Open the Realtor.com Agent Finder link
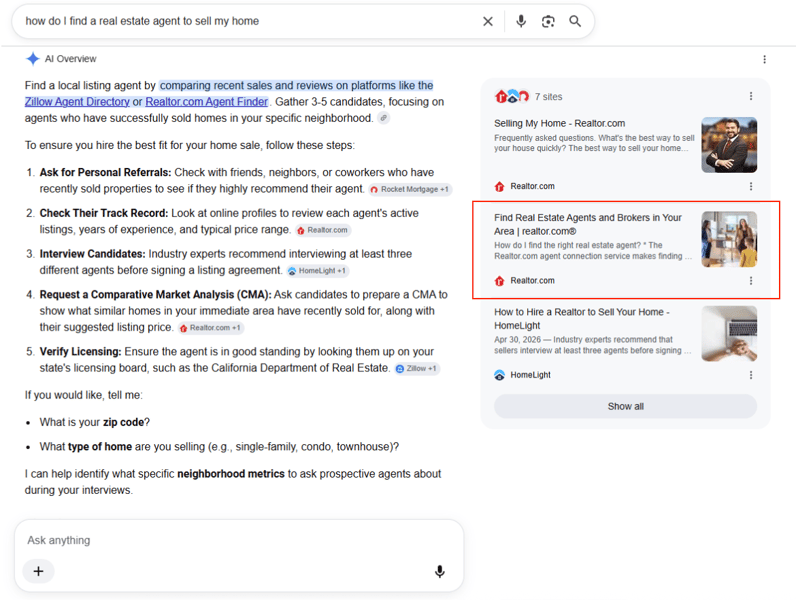The image size is (796, 600). click(x=207, y=102)
